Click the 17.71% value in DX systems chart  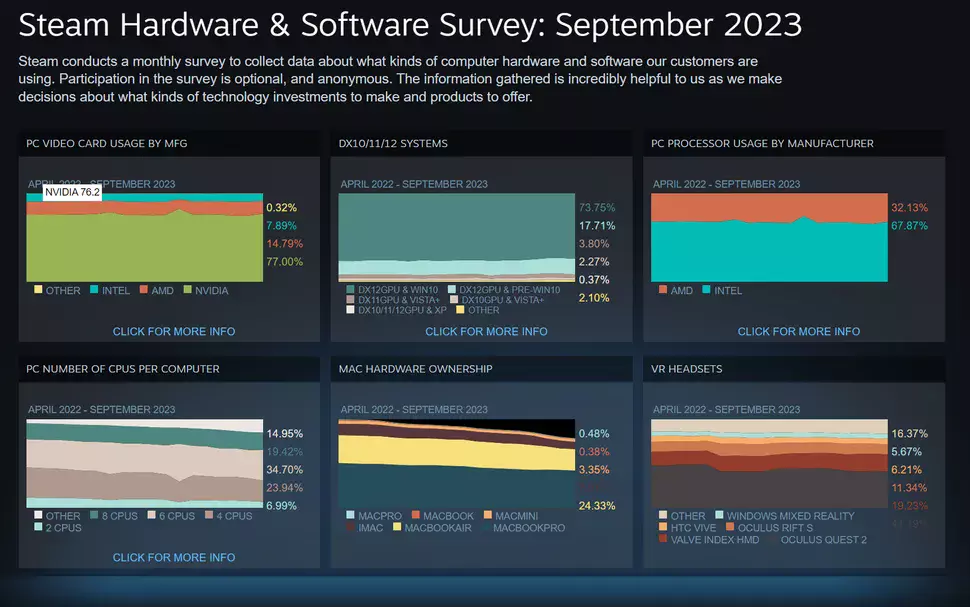pyautogui.click(x=597, y=226)
